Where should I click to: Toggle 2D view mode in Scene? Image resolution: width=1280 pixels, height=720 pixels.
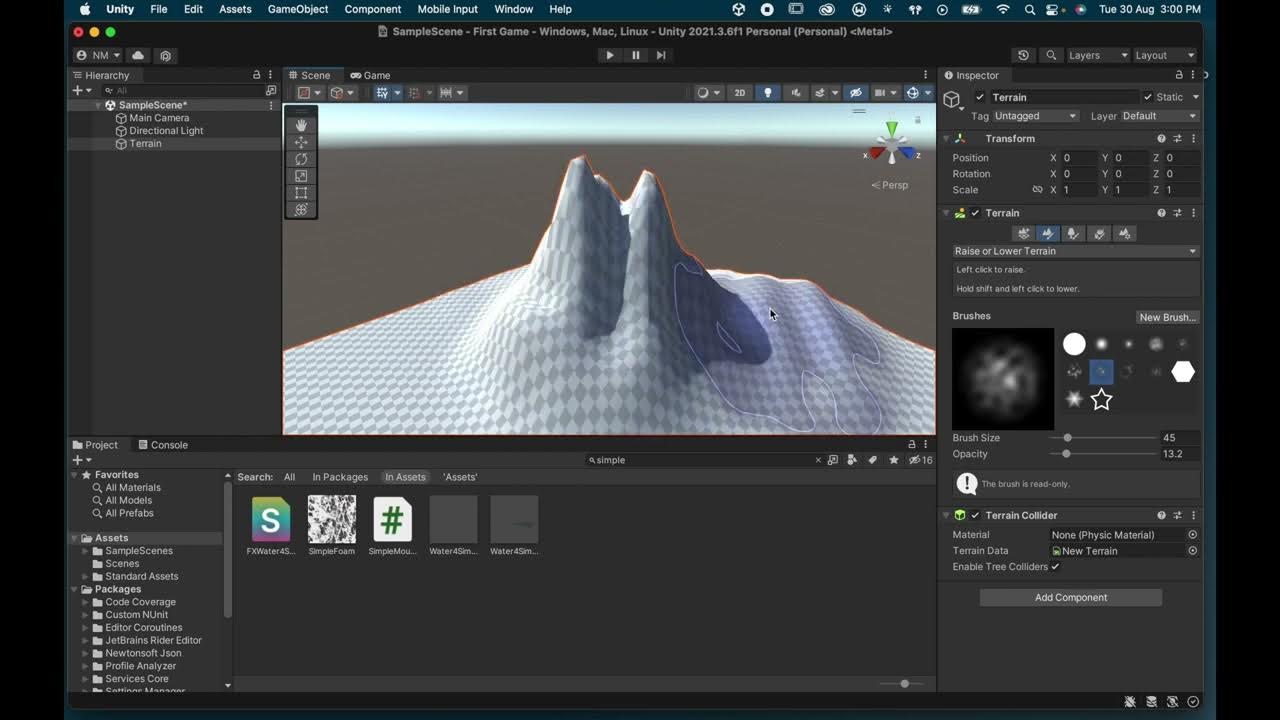[740, 93]
